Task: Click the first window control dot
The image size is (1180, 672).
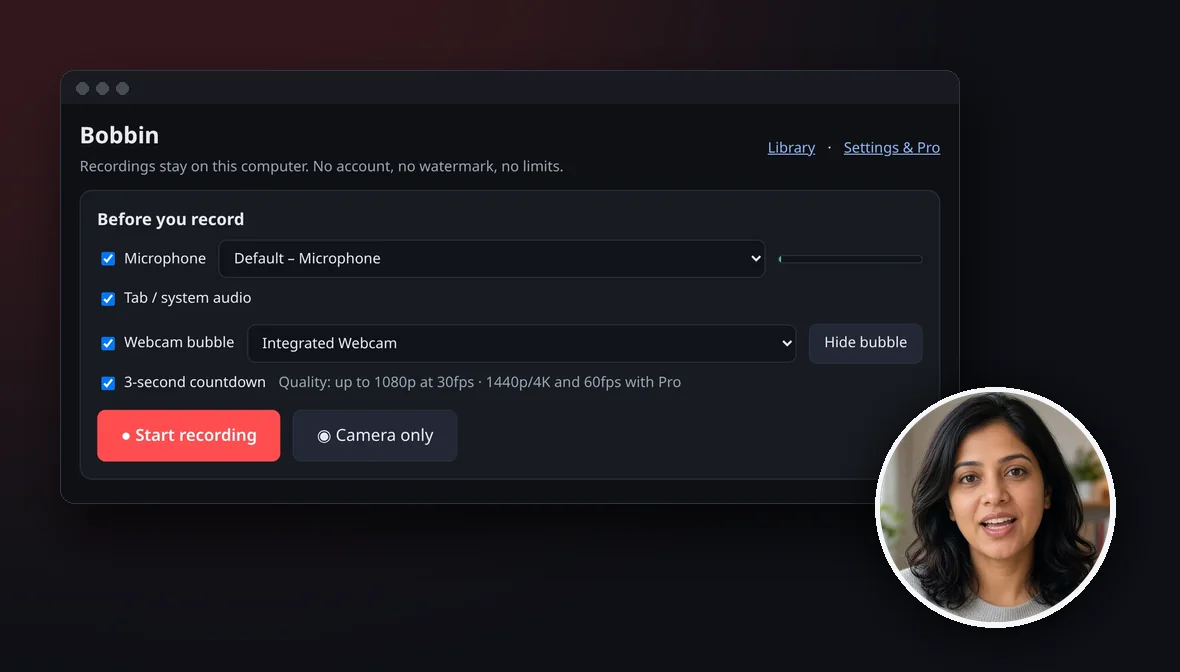Action: (83, 89)
